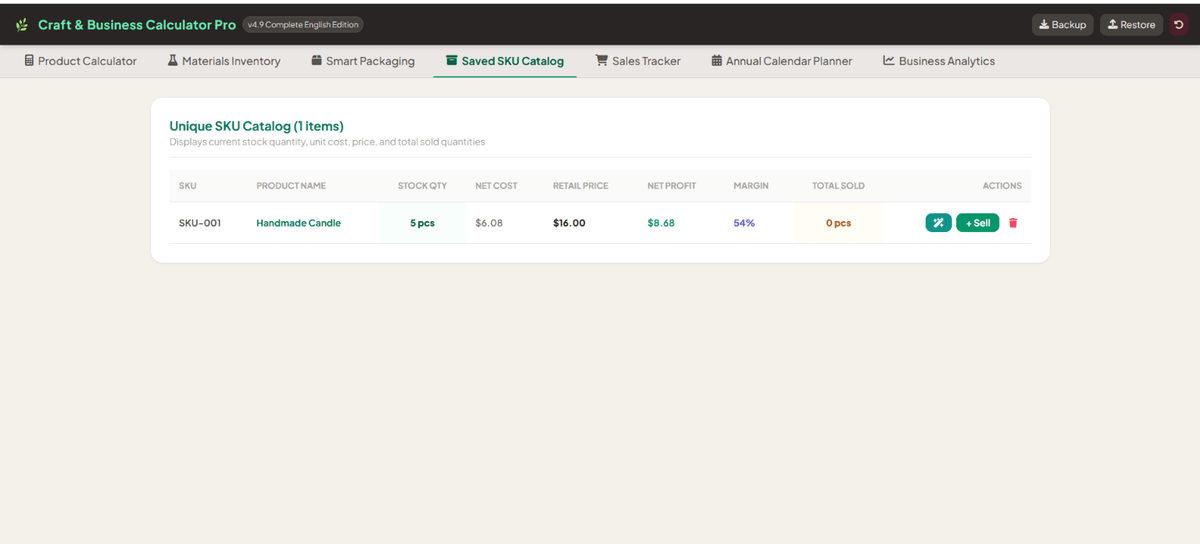
Task: Click the TOTAL SOLD column header
Action: click(838, 186)
